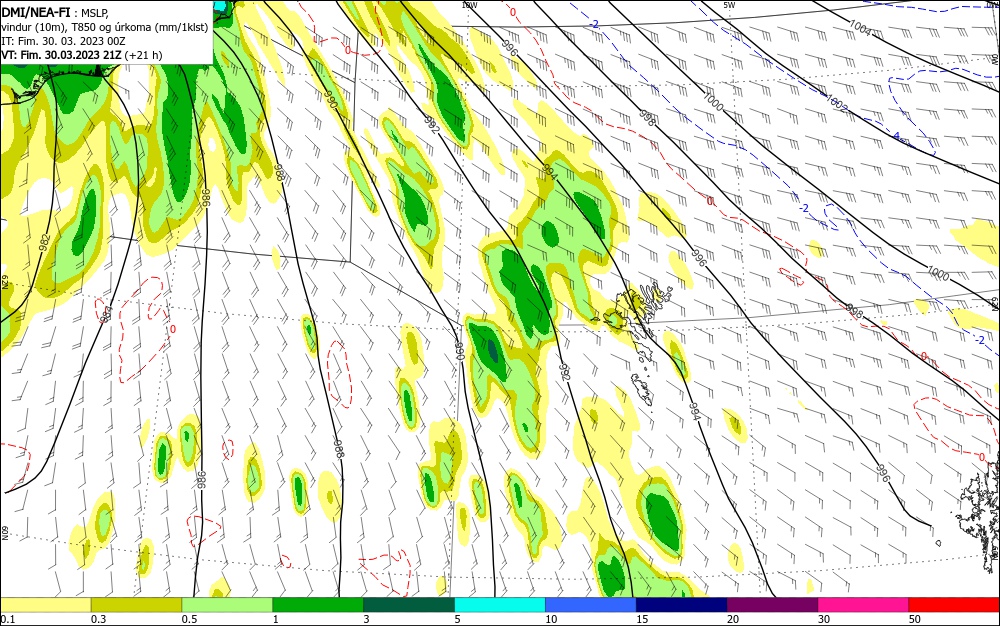This screenshot has height=626, width=1000.
Task: Click the '0.1' legend value
Action: [8, 619]
